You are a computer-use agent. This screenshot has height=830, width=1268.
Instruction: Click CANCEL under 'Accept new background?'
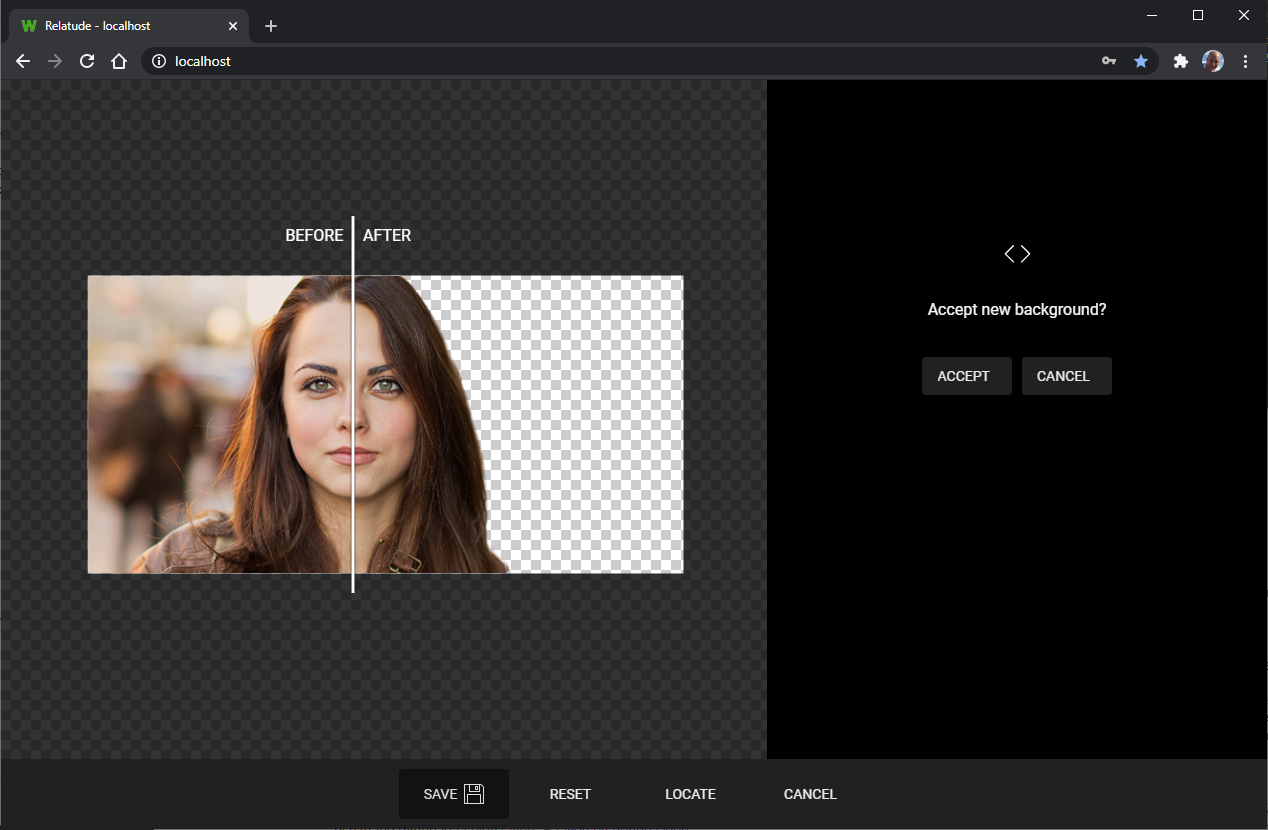pyautogui.click(x=1066, y=376)
